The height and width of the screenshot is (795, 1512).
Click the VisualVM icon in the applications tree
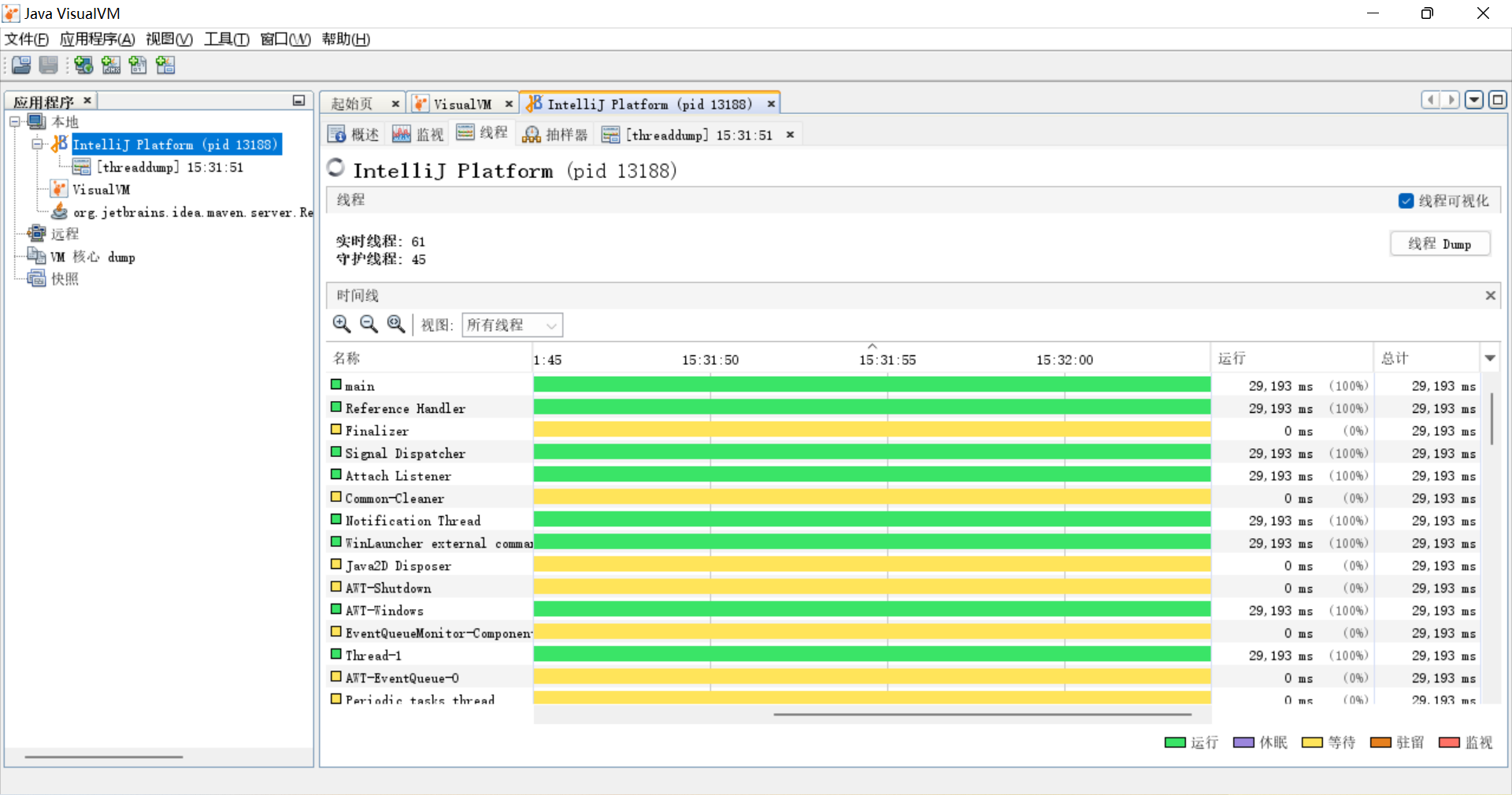[59, 189]
